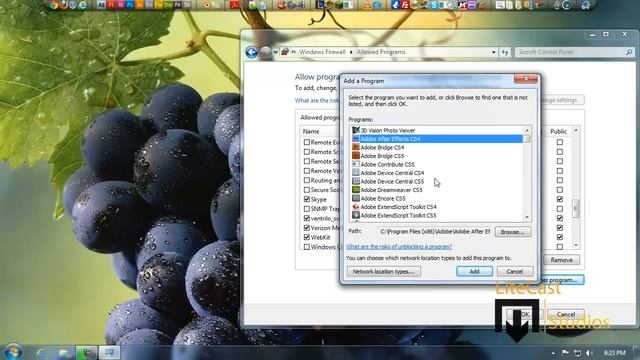Cancel the Add a Program dialog
This screenshot has width=640, height=360.
(515, 271)
